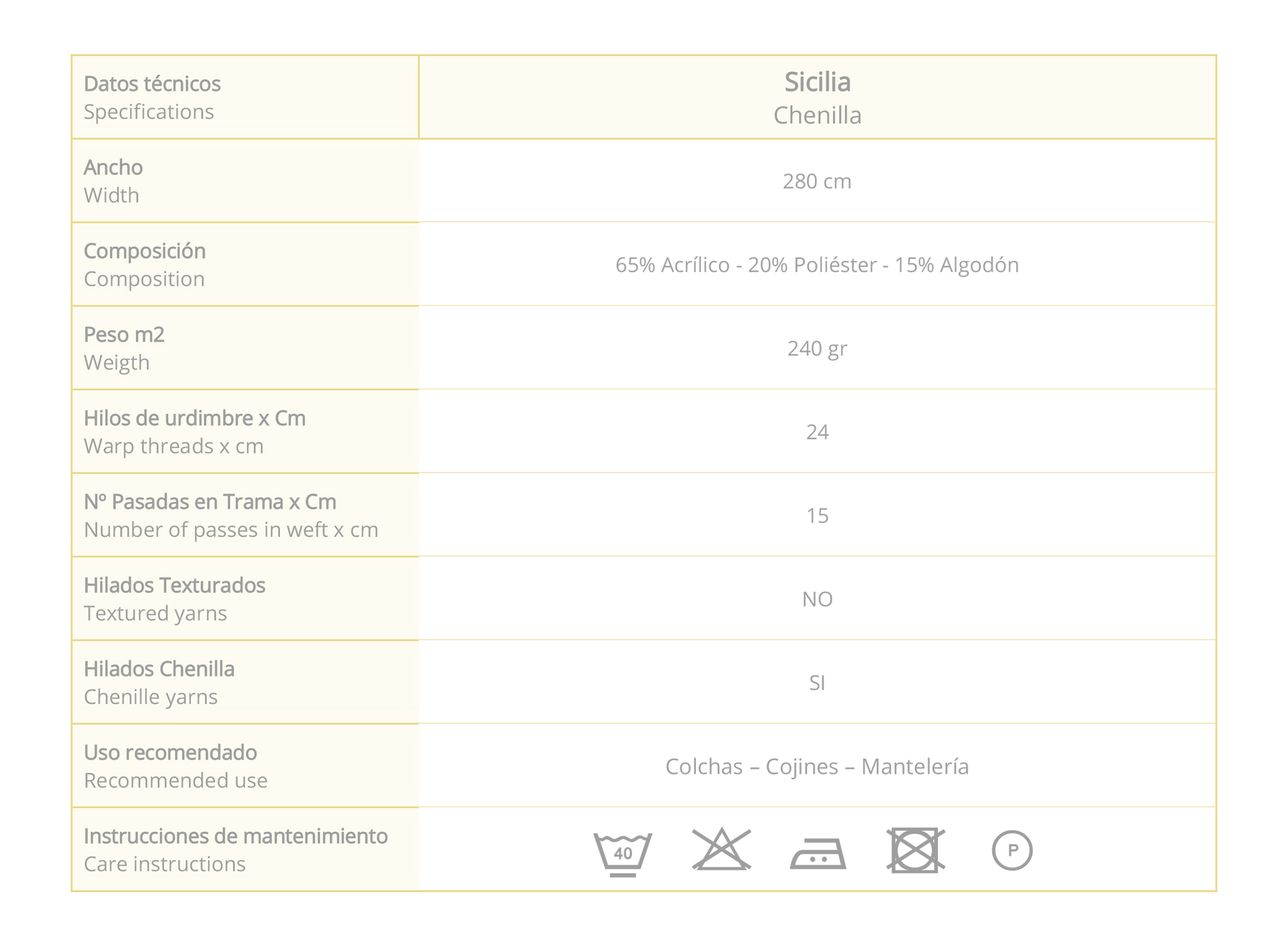Image resolution: width=1288 pixels, height=952 pixels.
Task: Select the SI value for chenille yarns
Action: [x=817, y=683]
